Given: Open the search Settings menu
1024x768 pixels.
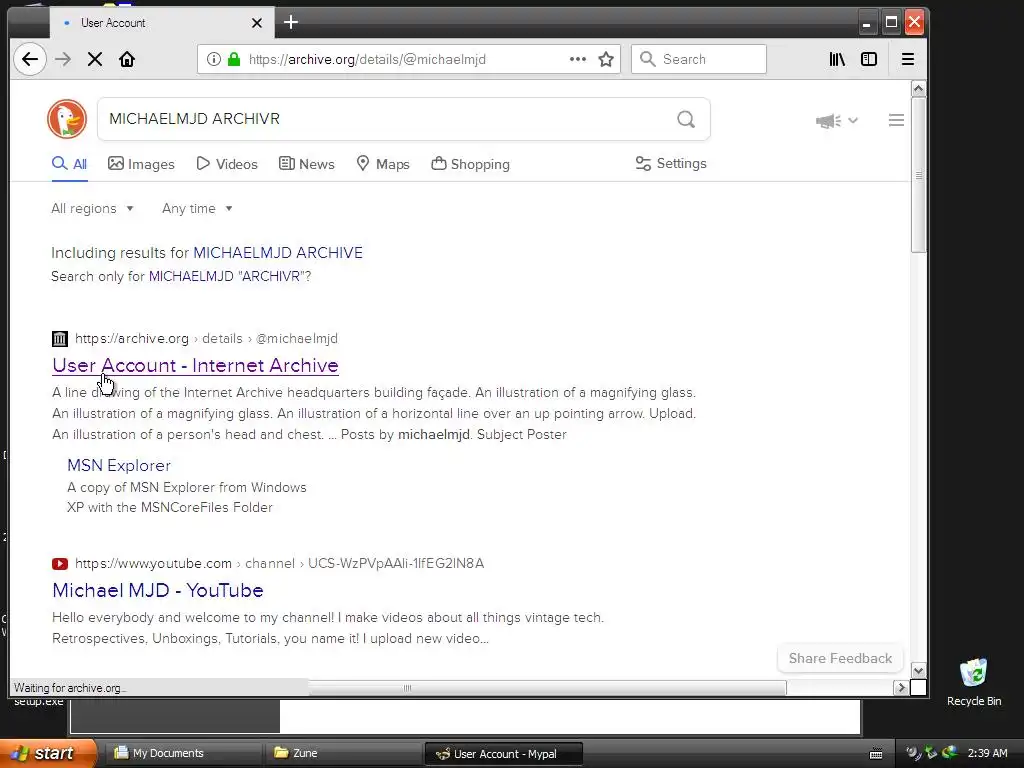Looking at the screenshot, I should [x=671, y=163].
